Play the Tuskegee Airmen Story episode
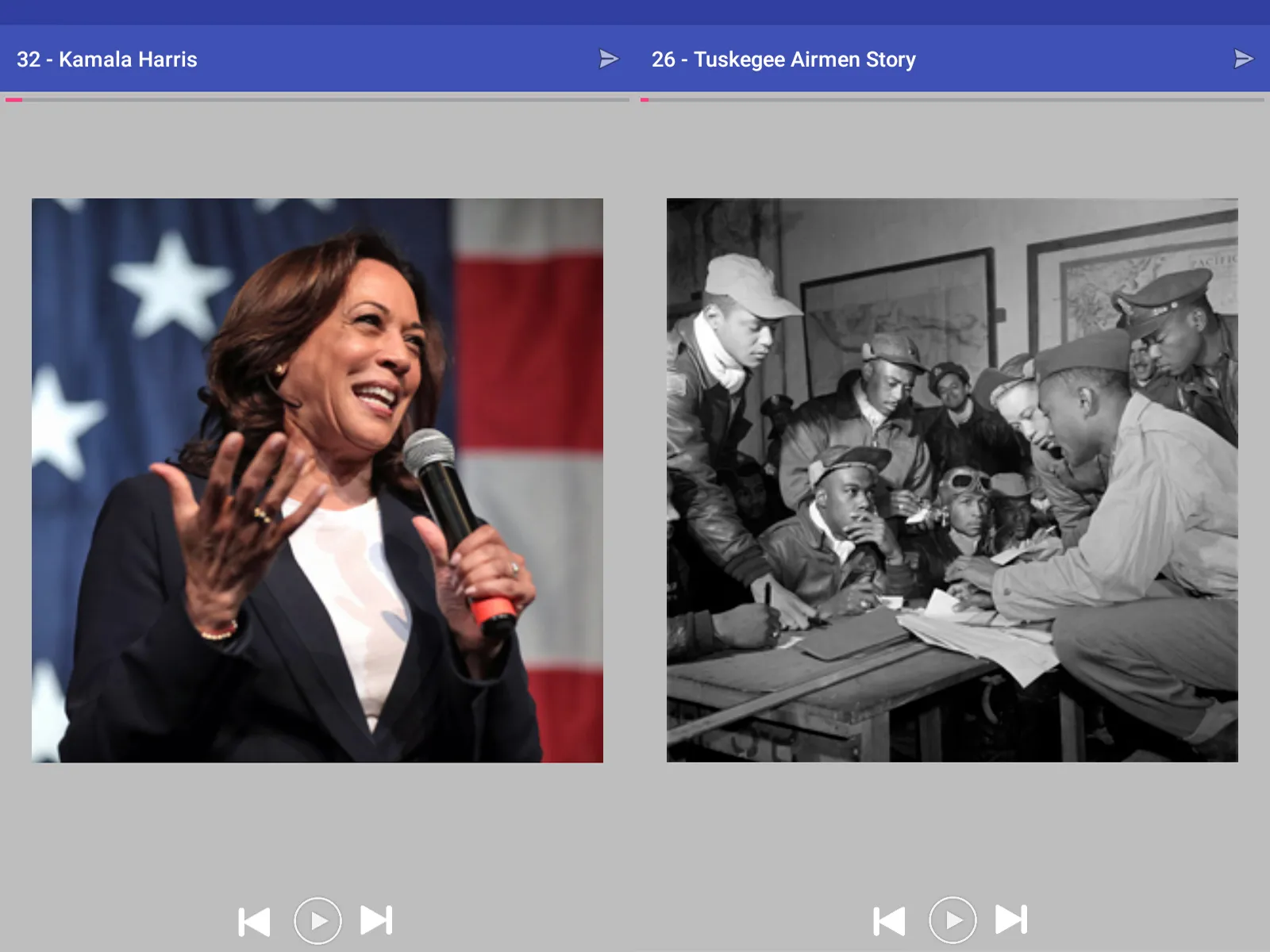This screenshot has width=1270, height=952. [x=952, y=920]
